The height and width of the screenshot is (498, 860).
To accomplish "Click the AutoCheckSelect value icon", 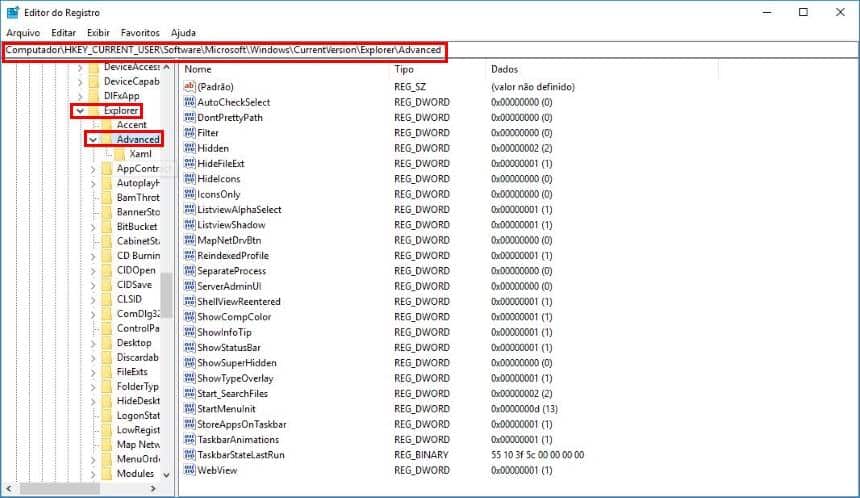I will (x=190, y=102).
